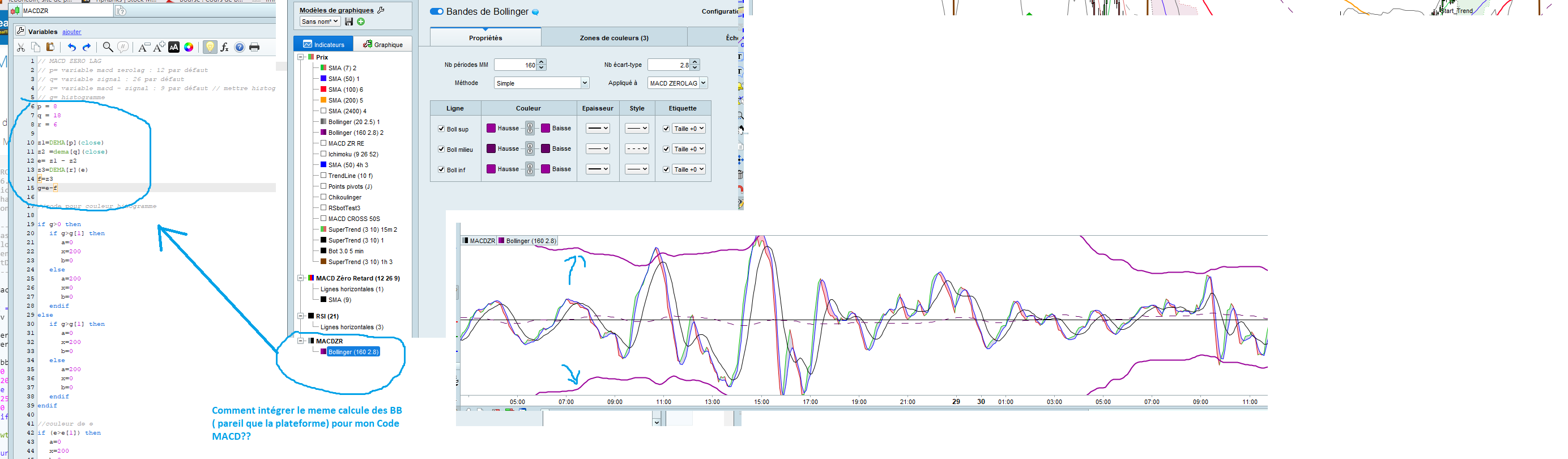
Task: Undo the last edit with the blue arrow
Action: pos(72,48)
